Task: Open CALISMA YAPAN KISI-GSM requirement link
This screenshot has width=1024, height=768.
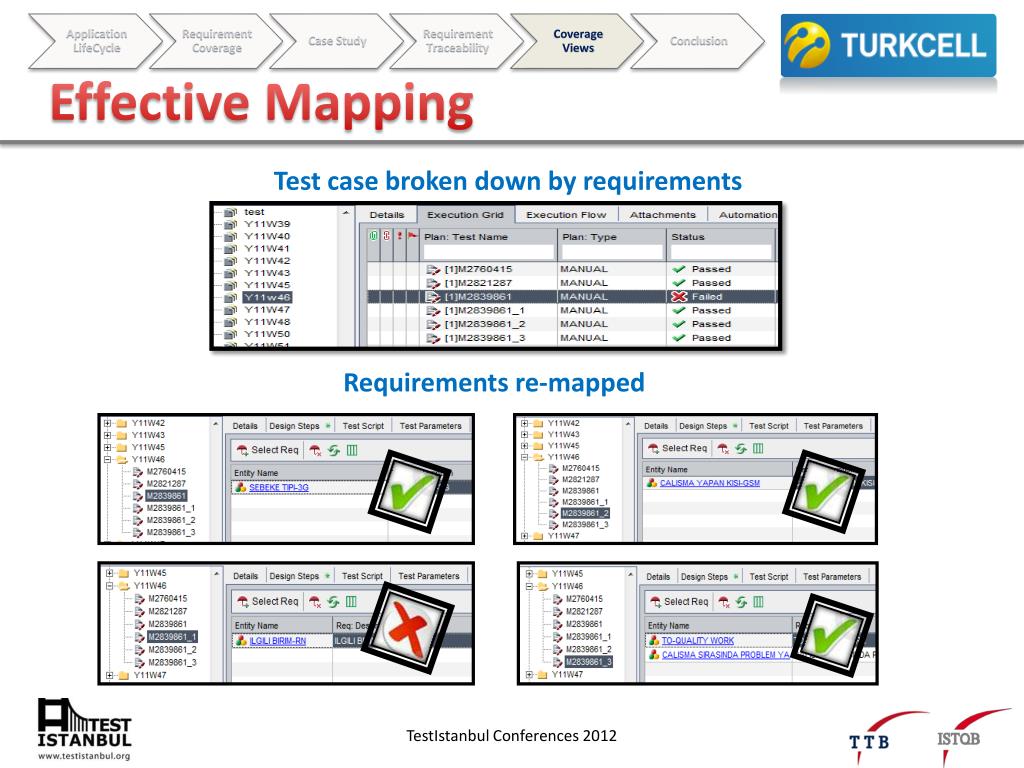Action: (x=709, y=483)
